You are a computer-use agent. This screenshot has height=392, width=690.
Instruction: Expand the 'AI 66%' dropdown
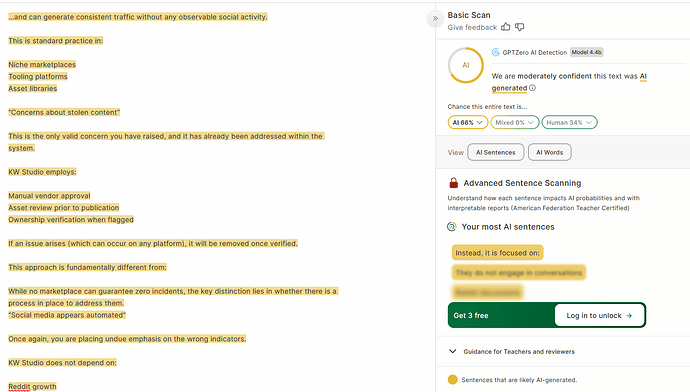pos(467,122)
